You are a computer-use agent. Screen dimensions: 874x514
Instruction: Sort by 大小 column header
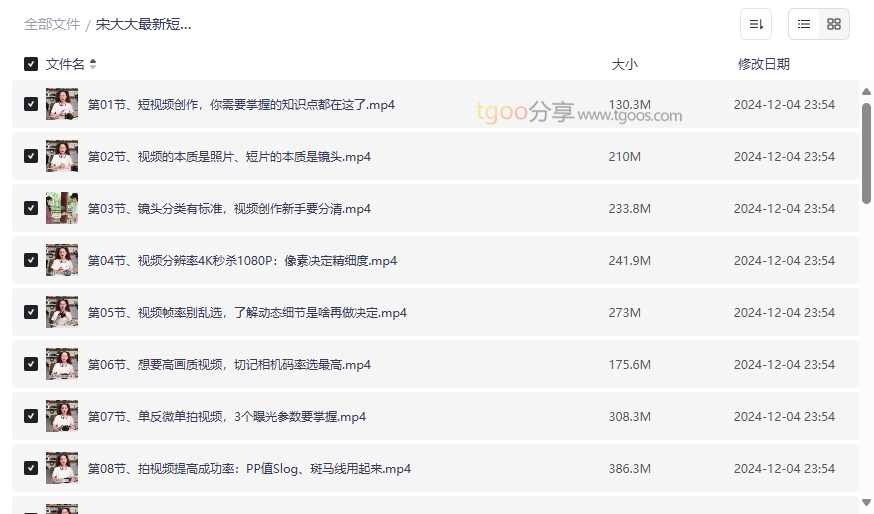624,64
